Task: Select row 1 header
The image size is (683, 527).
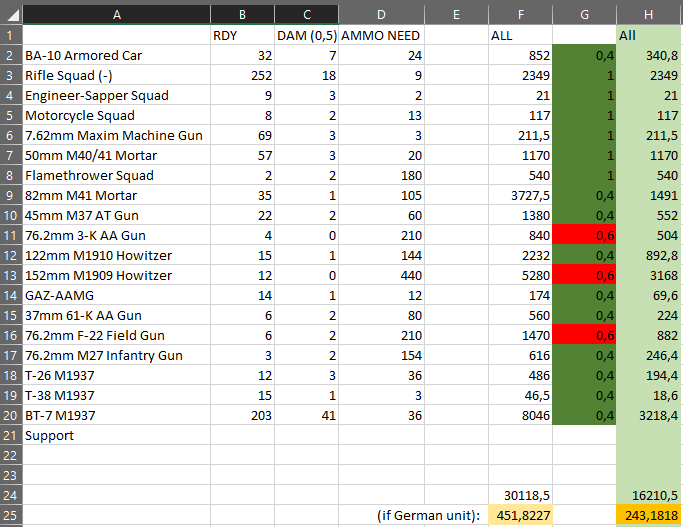Action: coord(11,35)
